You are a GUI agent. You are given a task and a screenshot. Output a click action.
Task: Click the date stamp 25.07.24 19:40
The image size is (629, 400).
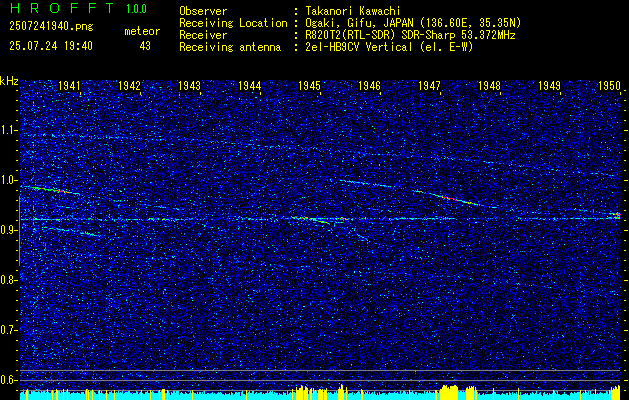(51, 46)
